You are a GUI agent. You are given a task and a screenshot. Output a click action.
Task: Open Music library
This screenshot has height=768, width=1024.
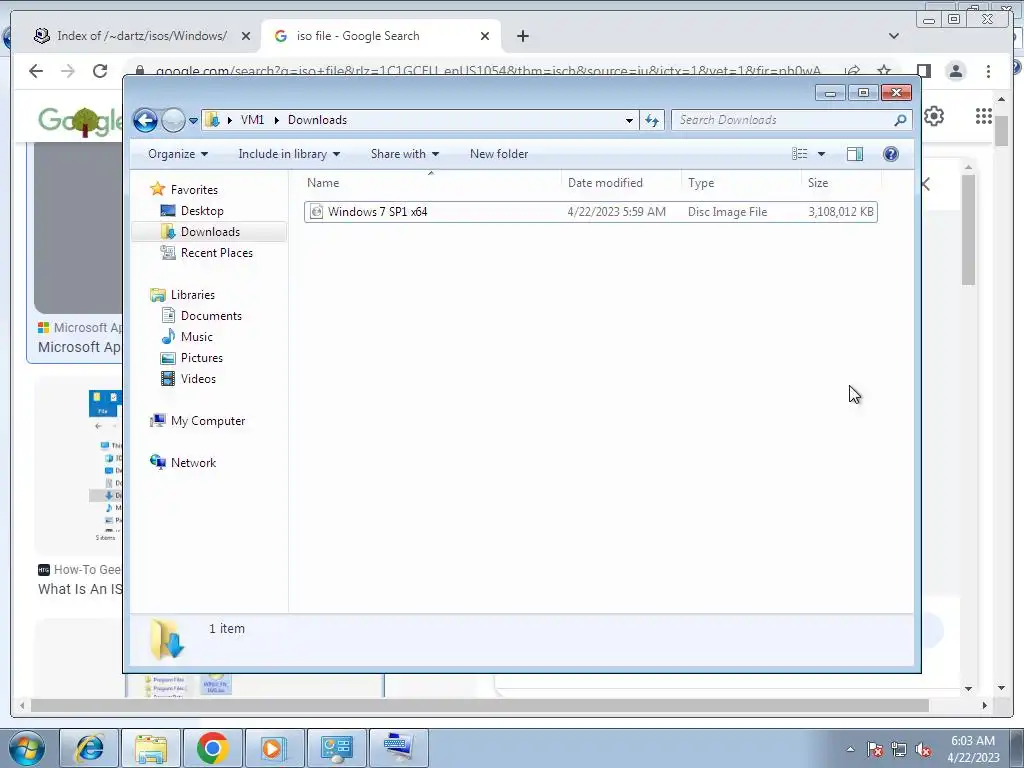pyautogui.click(x=197, y=337)
